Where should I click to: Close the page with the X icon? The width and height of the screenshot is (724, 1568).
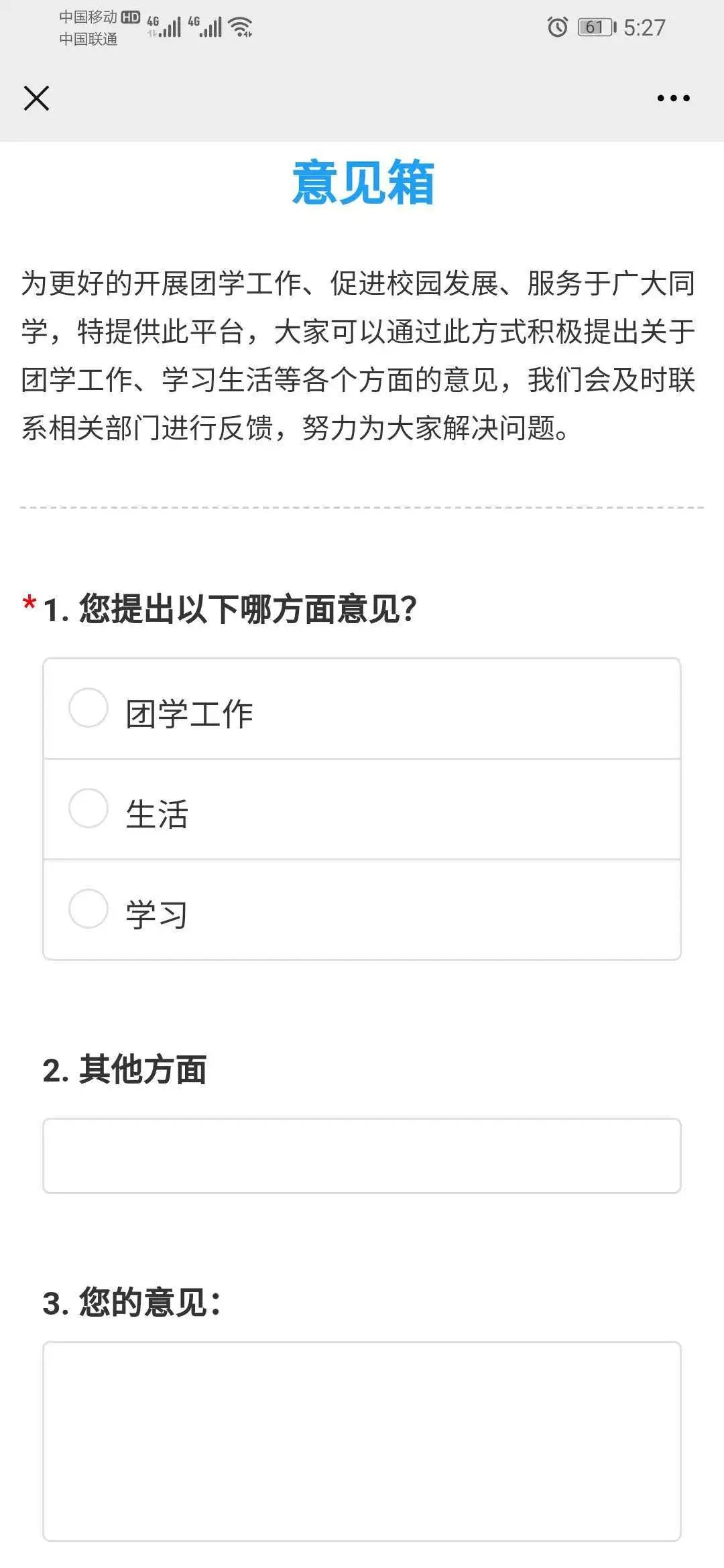(36, 98)
